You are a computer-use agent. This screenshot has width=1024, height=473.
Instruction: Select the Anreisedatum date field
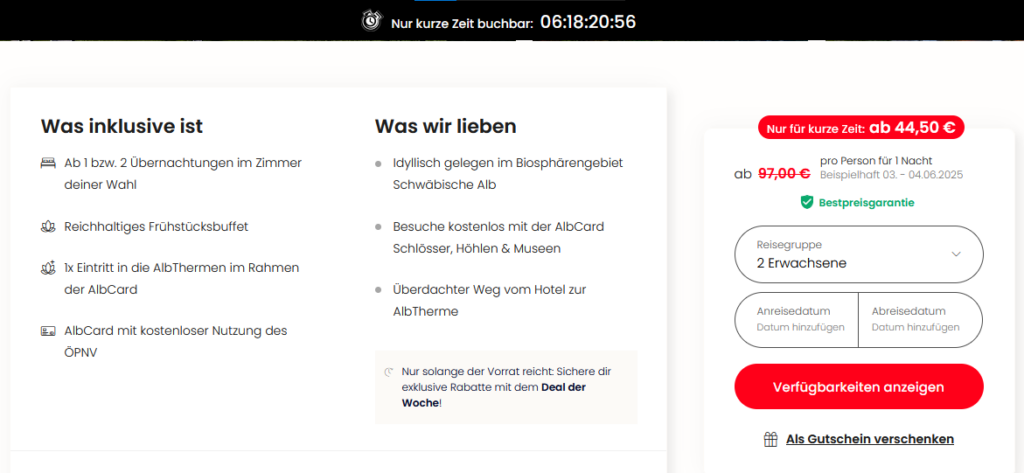pyautogui.click(x=797, y=319)
